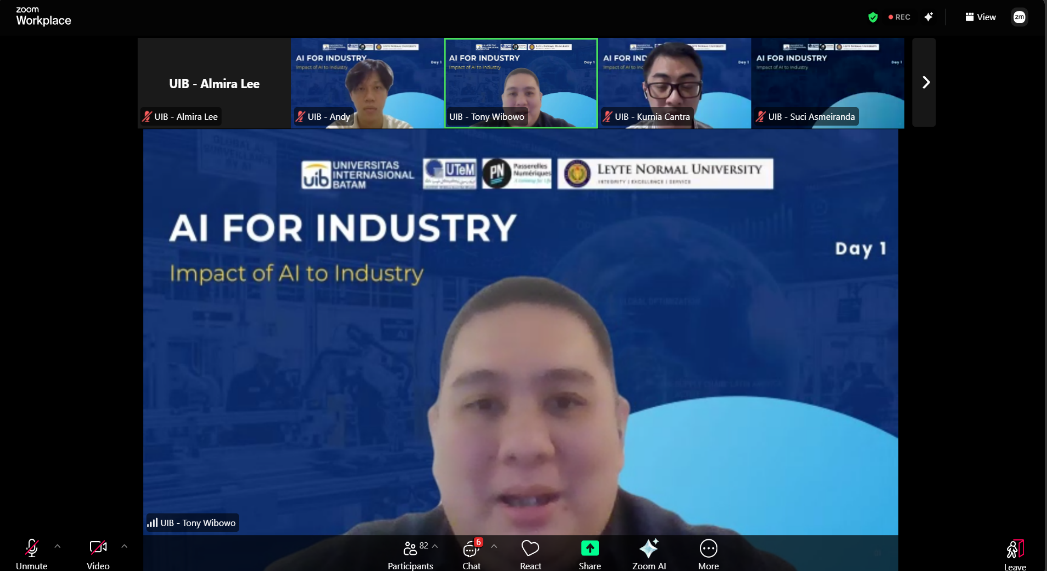Select UIB - Almira Lee thumbnail

tap(214, 83)
